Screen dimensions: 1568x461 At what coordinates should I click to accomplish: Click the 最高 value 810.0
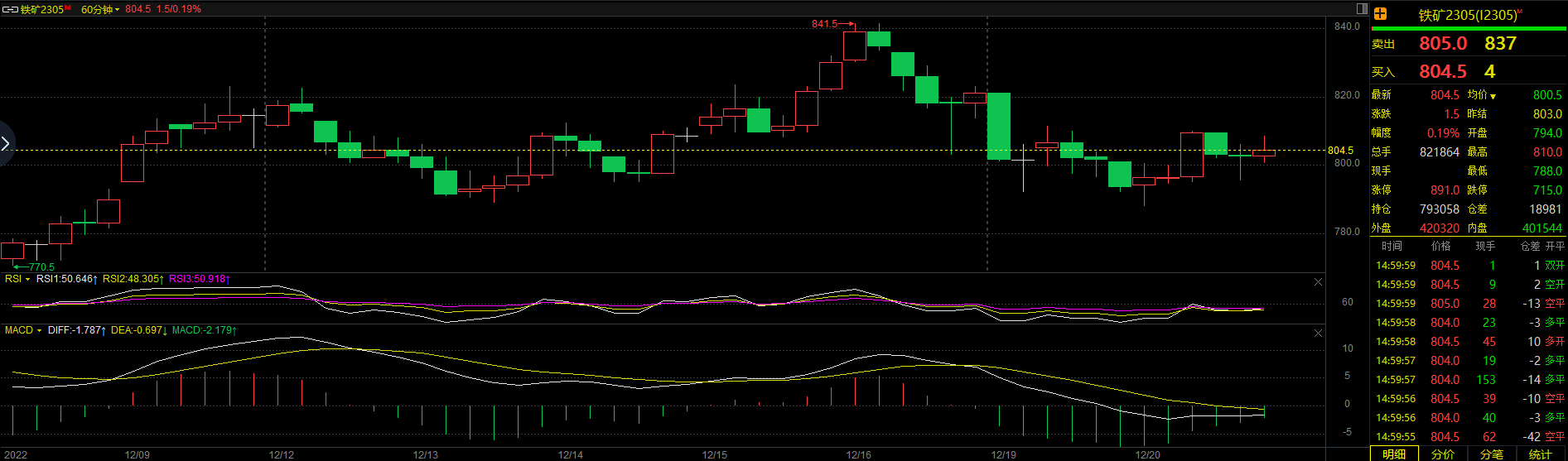click(x=1547, y=152)
